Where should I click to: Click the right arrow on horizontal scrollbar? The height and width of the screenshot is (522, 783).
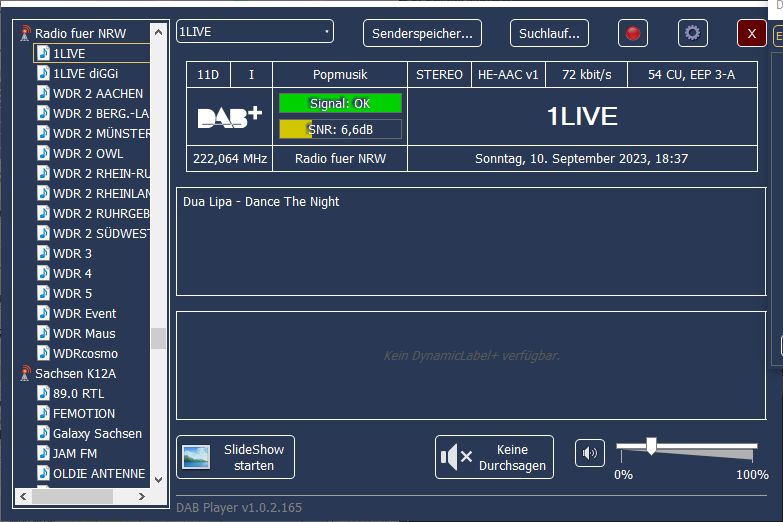[142, 496]
